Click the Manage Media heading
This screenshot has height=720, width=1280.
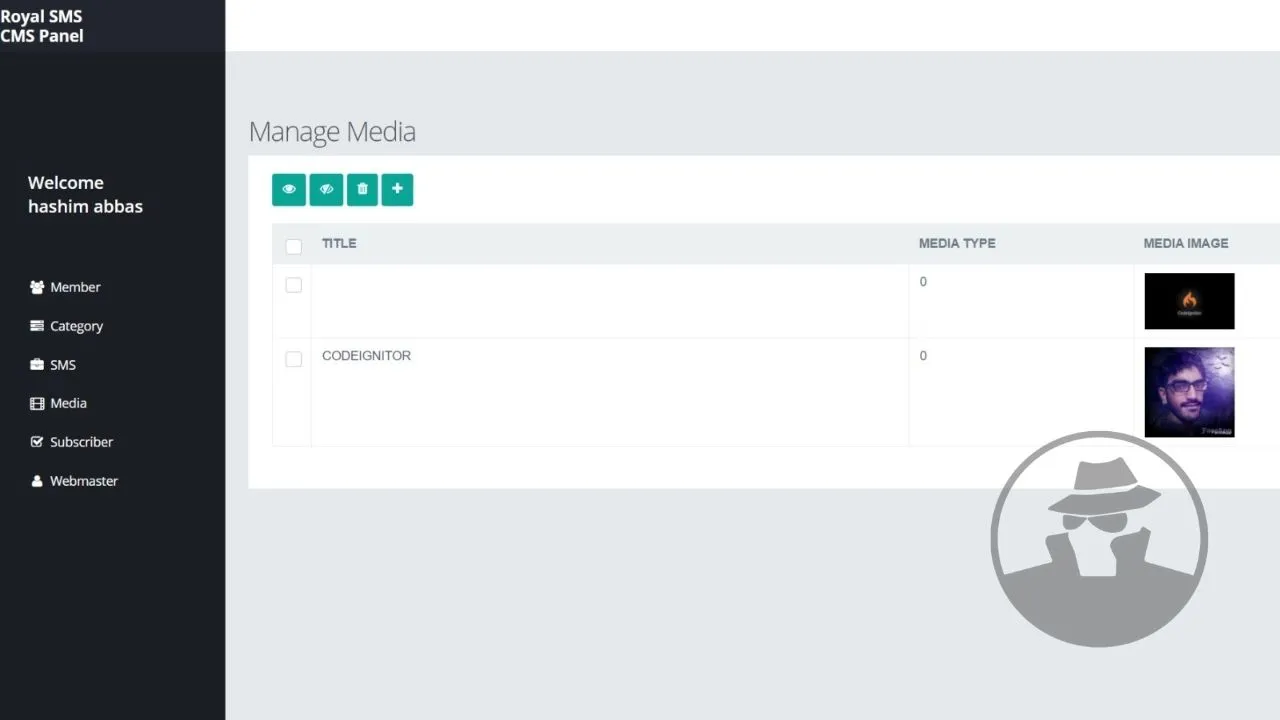click(x=332, y=132)
